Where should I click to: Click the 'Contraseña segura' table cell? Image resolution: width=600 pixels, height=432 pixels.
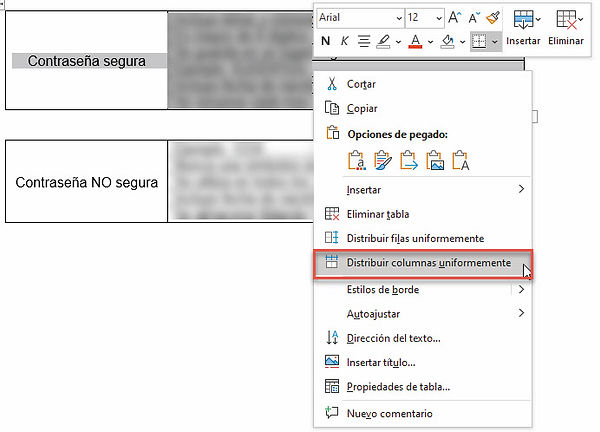click(86, 61)
